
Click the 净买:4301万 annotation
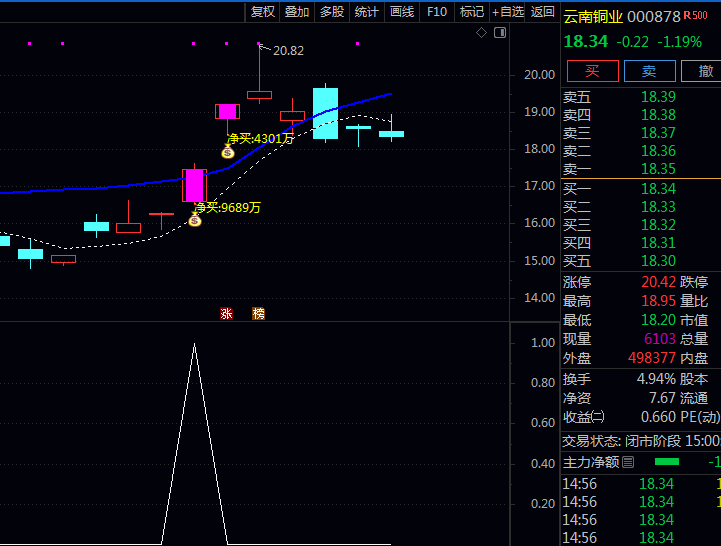tap(260, 138)
